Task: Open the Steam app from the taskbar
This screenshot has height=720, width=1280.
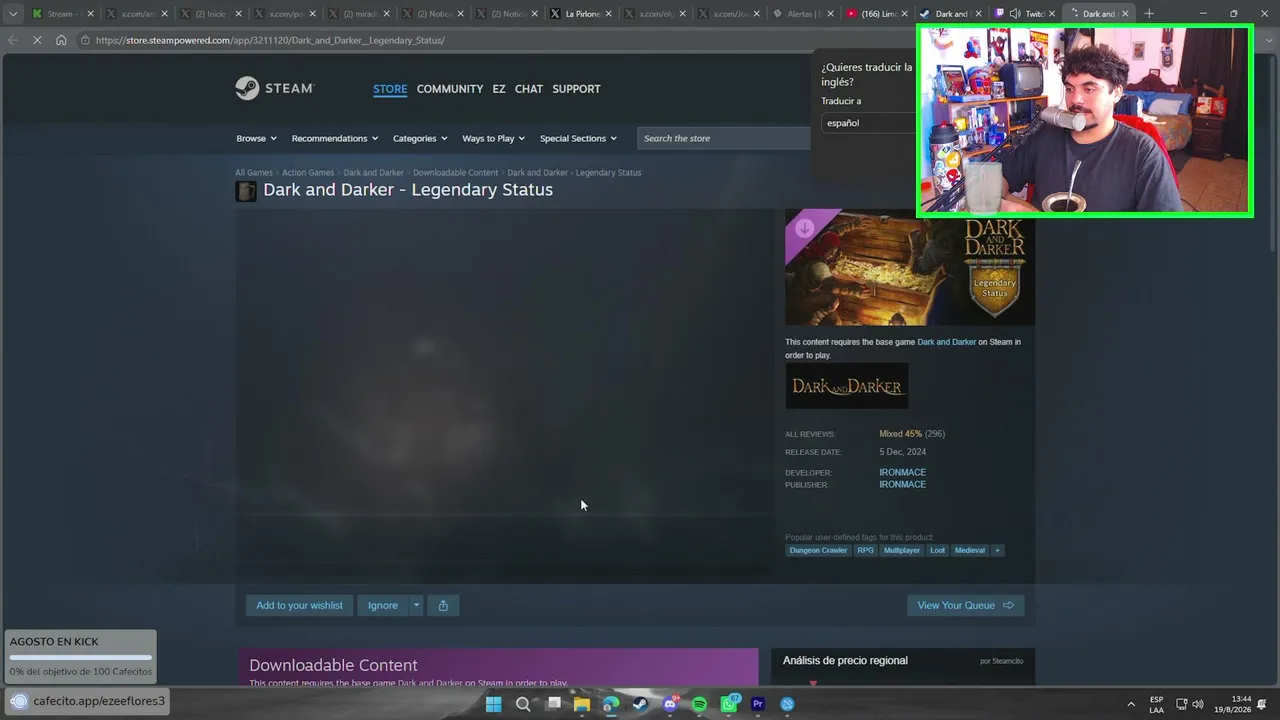Action: tap(640, 704)
